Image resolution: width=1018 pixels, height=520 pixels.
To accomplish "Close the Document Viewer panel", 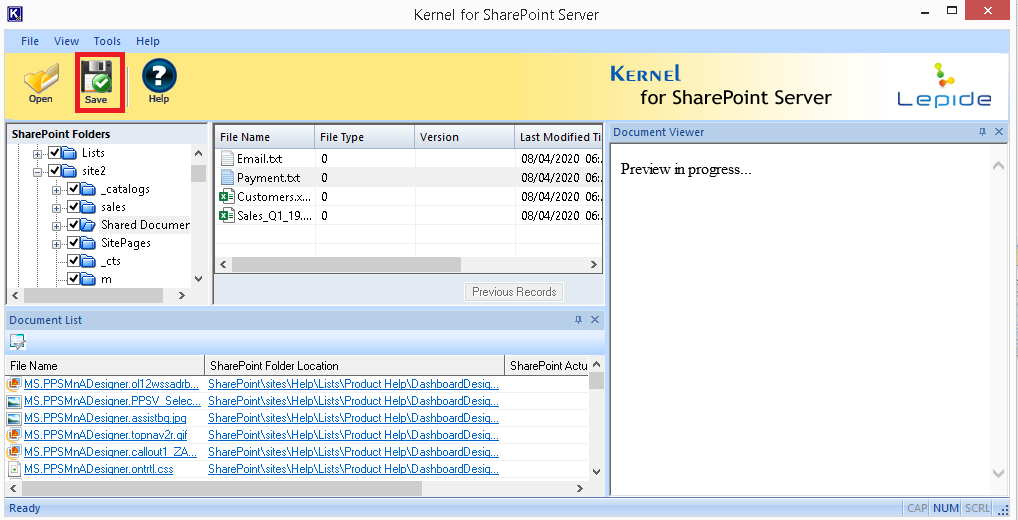I will [999, 132].
